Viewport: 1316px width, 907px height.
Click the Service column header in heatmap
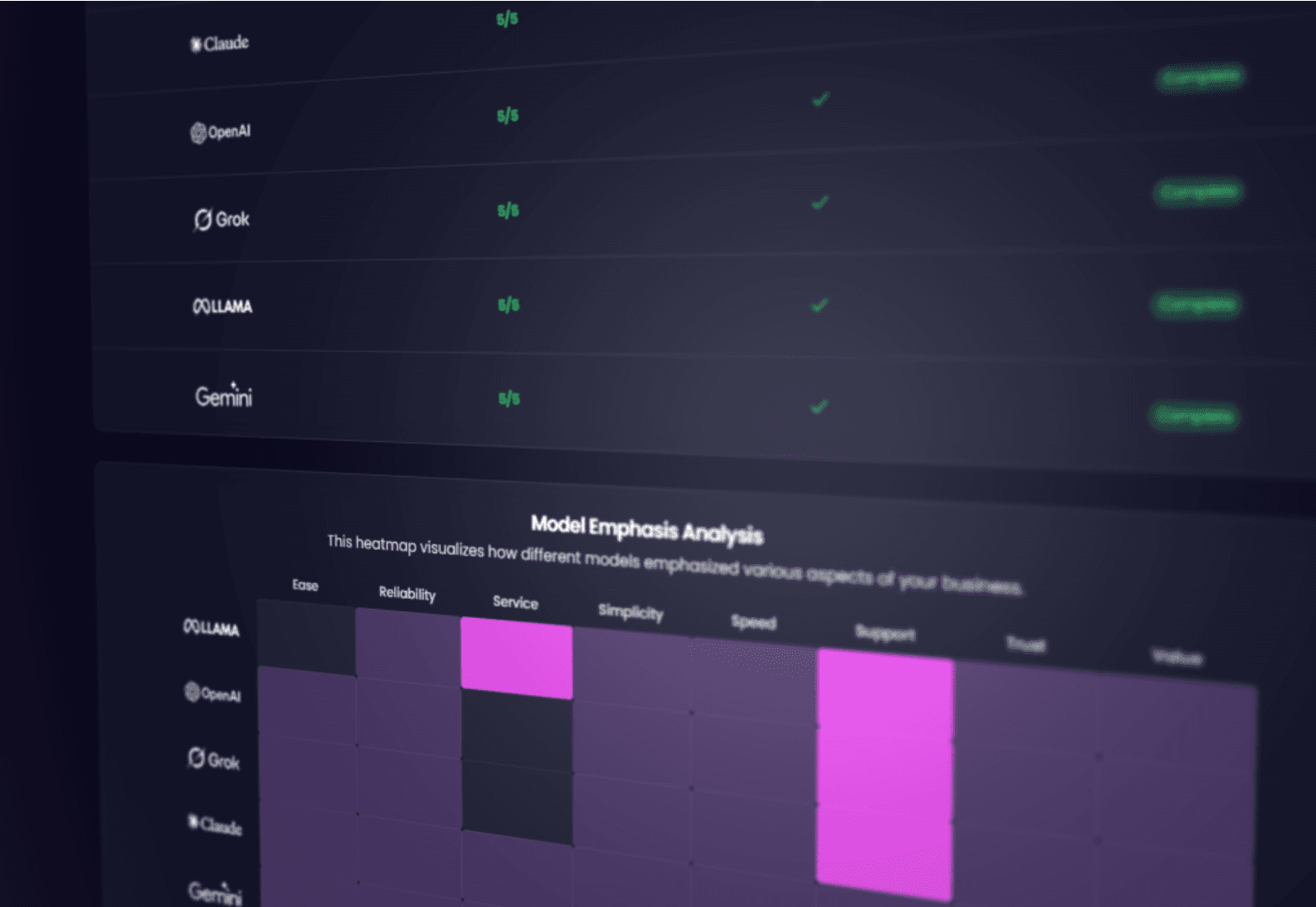click(x=515, y=602)
